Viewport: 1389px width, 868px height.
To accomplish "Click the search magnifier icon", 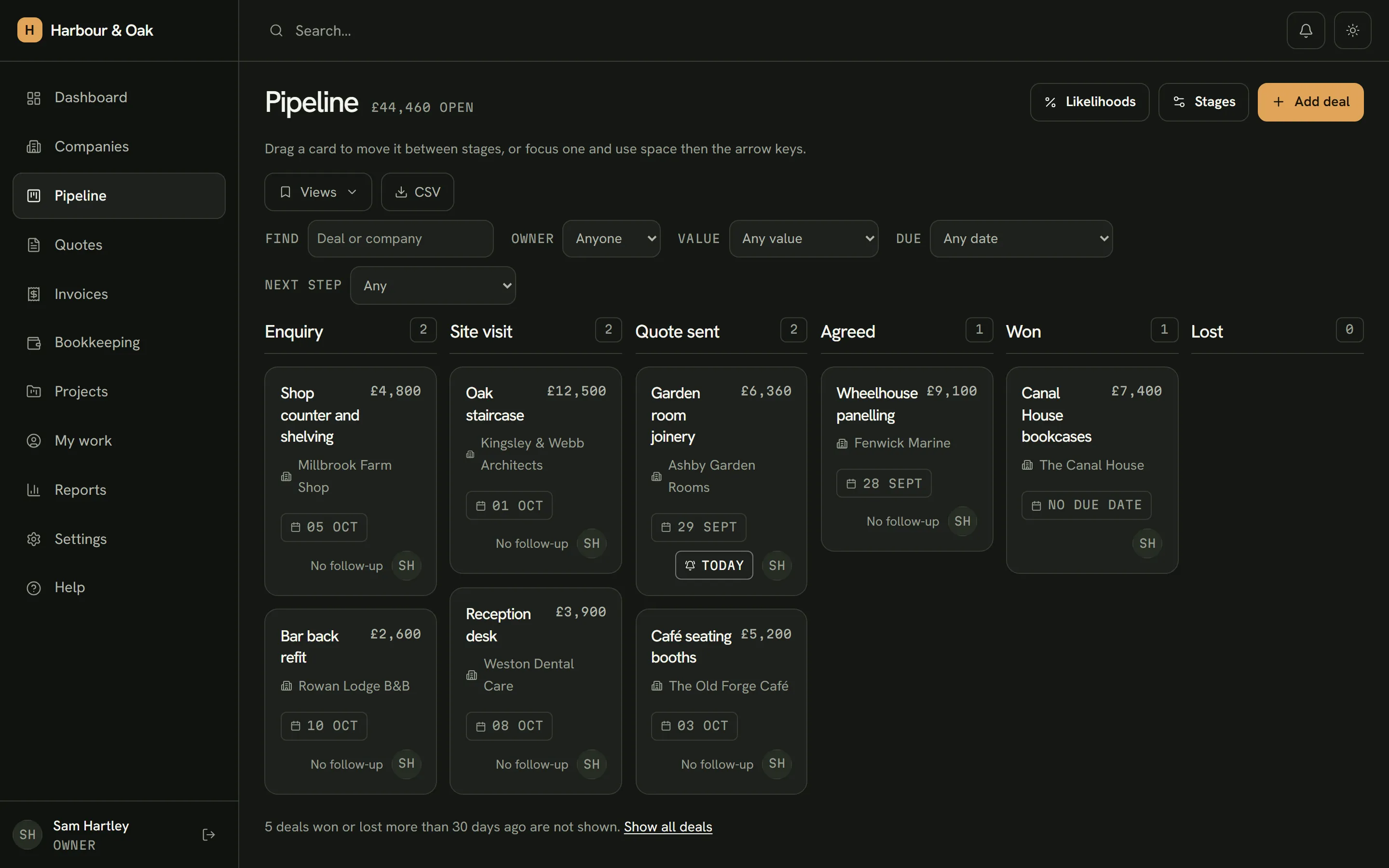I will (276, 30).
